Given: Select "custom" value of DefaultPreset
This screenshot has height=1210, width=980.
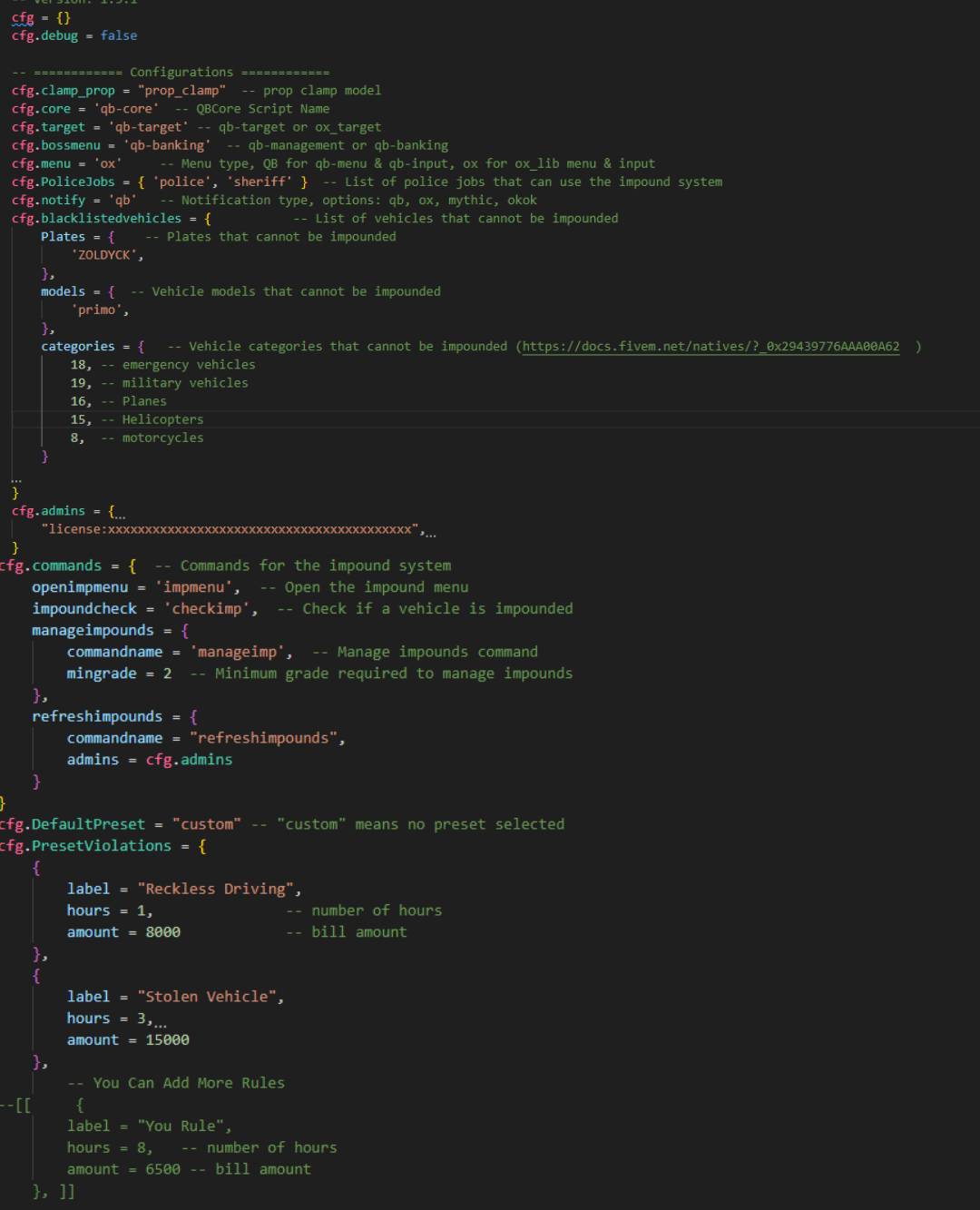Looking at the screenshot, I should (x=207, y=824).
